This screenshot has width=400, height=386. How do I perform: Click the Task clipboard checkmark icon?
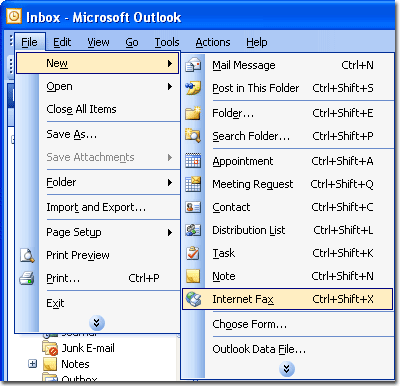pyautogui.click(x=193, y=253)
